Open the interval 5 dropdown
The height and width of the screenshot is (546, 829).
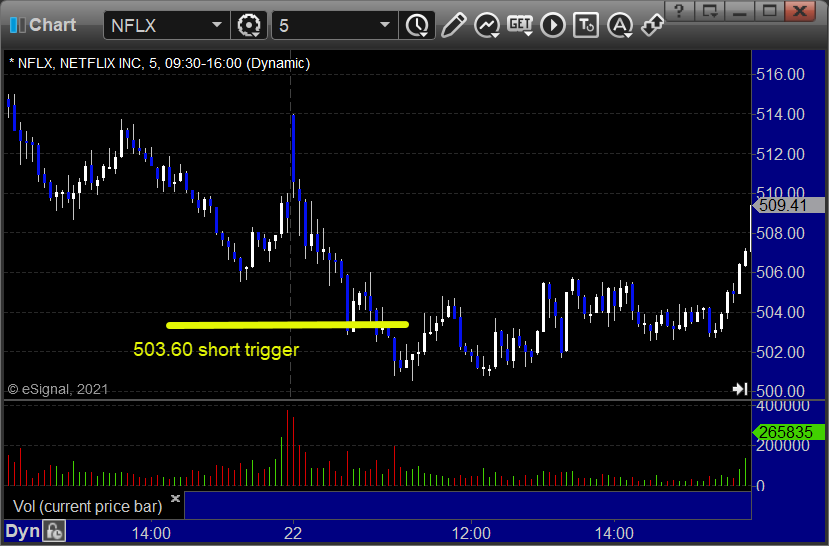pyautogui.click(x=385, y=25)
